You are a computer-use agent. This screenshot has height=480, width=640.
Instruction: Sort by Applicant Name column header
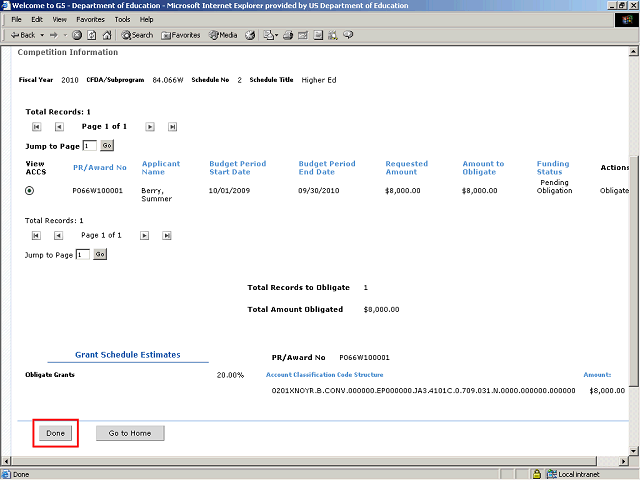click(x=161, y=168)
